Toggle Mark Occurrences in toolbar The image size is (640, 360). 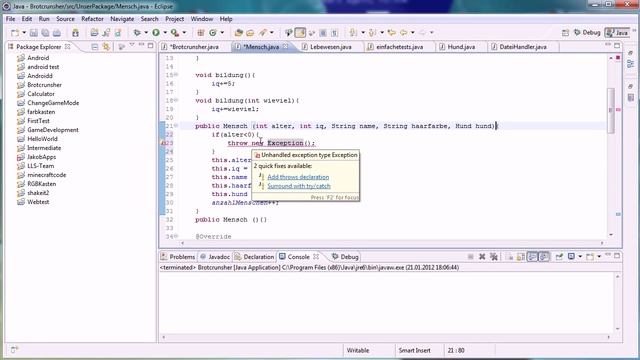pyautogui.click(x=300, y=33)
